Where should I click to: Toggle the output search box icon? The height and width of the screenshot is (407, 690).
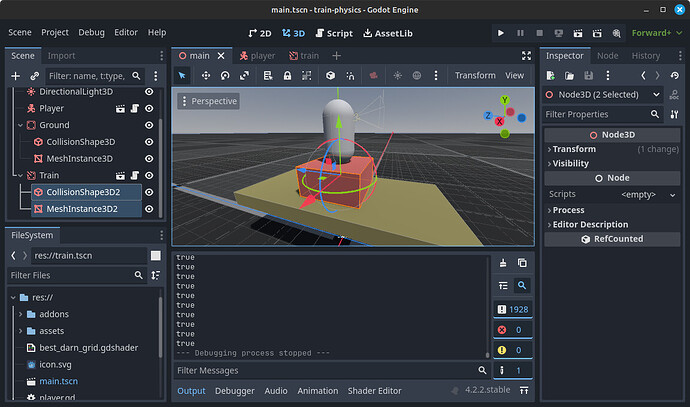pyautogui.click(x=522, y=286)
